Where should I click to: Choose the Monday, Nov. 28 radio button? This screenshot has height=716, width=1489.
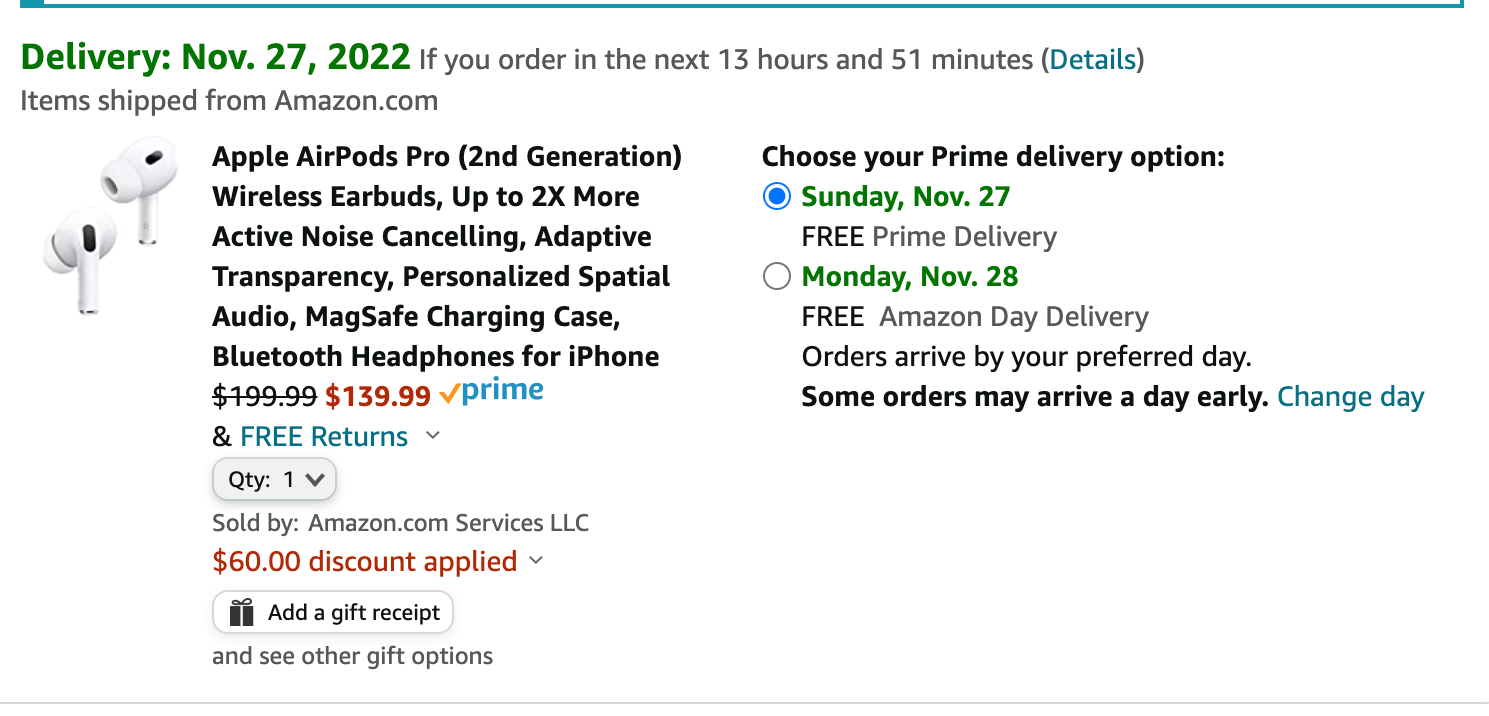pos(777,276)
